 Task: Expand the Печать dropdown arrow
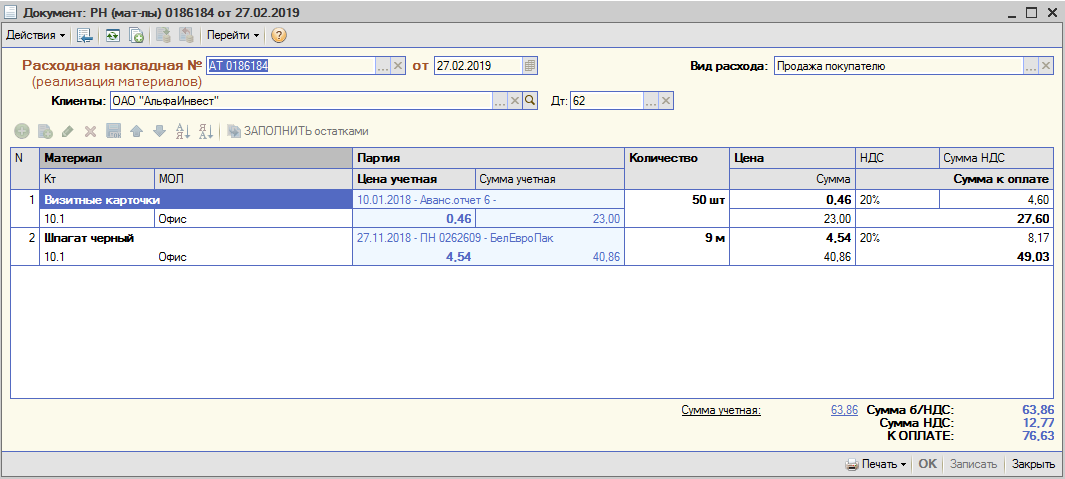[x=903, y=465]
